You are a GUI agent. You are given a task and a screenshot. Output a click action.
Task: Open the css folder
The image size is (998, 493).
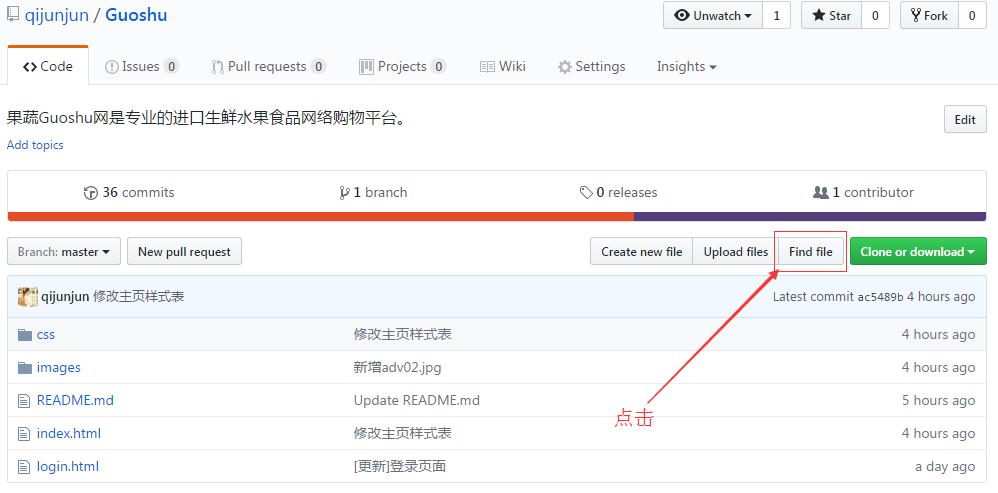46,335
